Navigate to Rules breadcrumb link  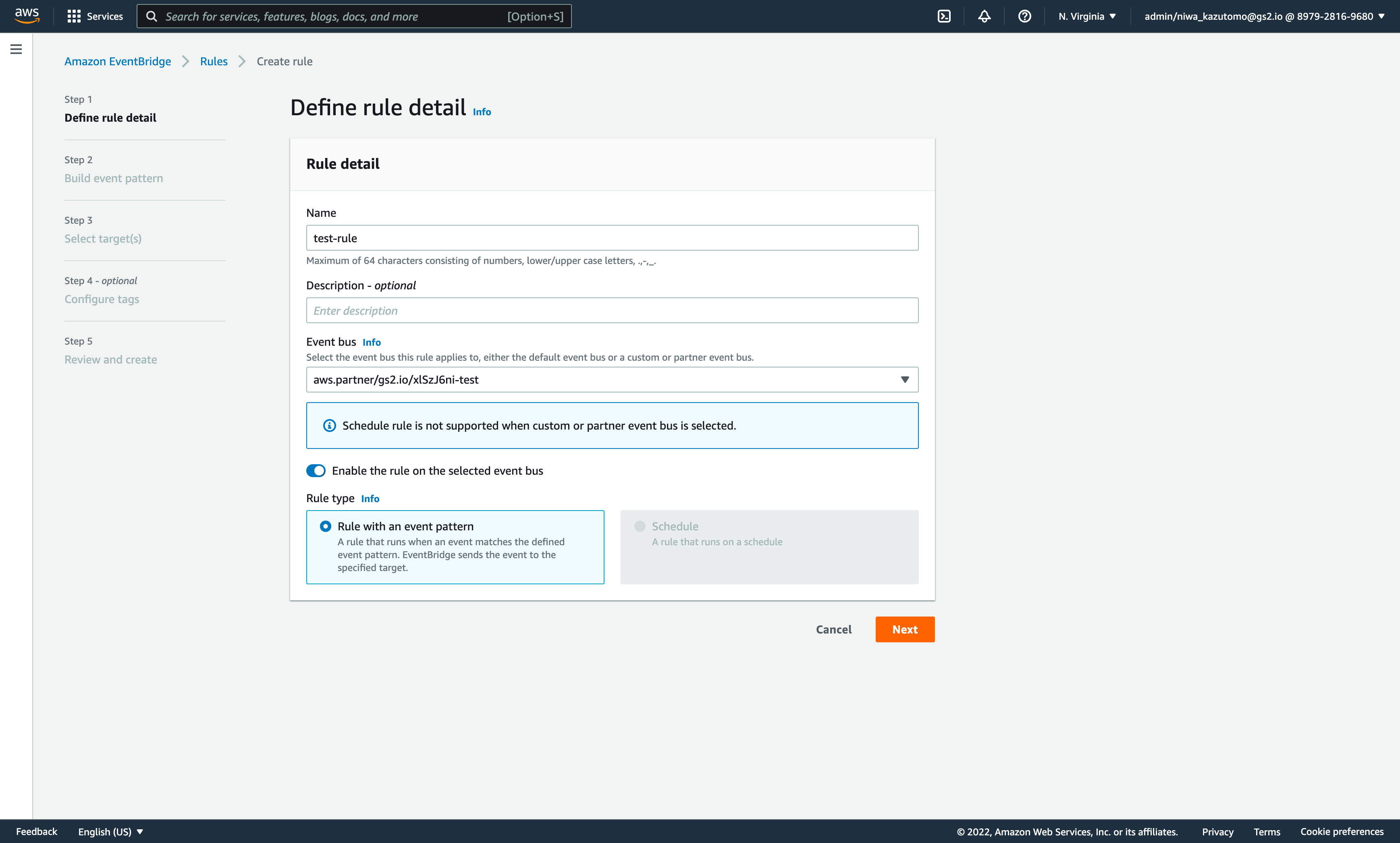[214, 61]
